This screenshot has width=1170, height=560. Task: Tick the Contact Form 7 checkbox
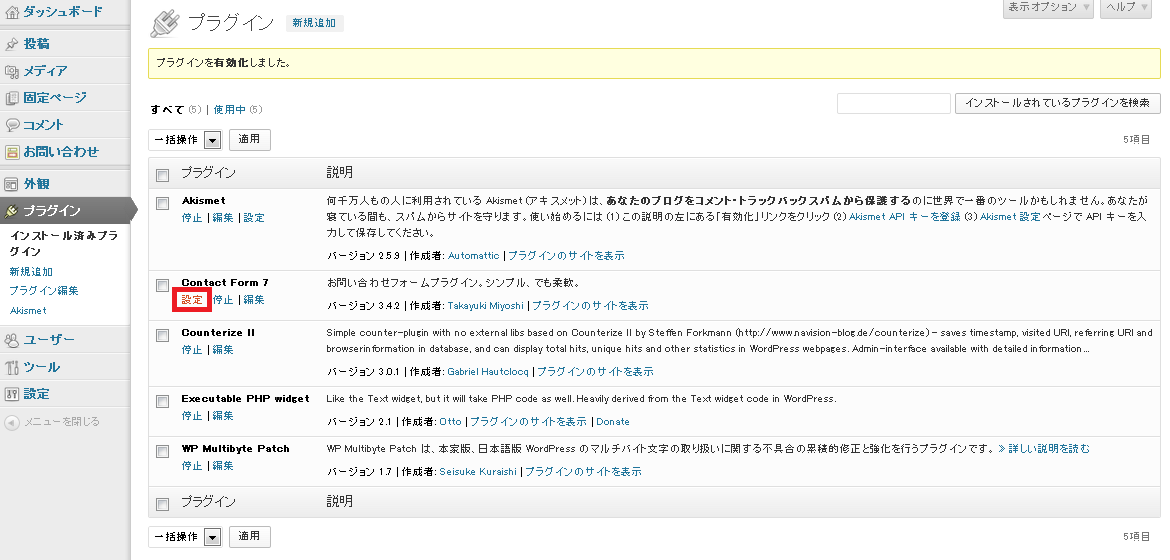tap(163, 285)
